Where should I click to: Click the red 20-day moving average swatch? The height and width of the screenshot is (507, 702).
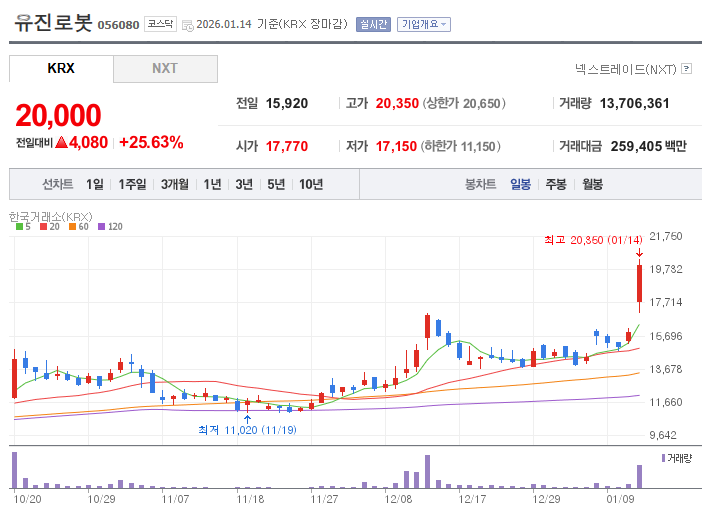coord(43,227)
